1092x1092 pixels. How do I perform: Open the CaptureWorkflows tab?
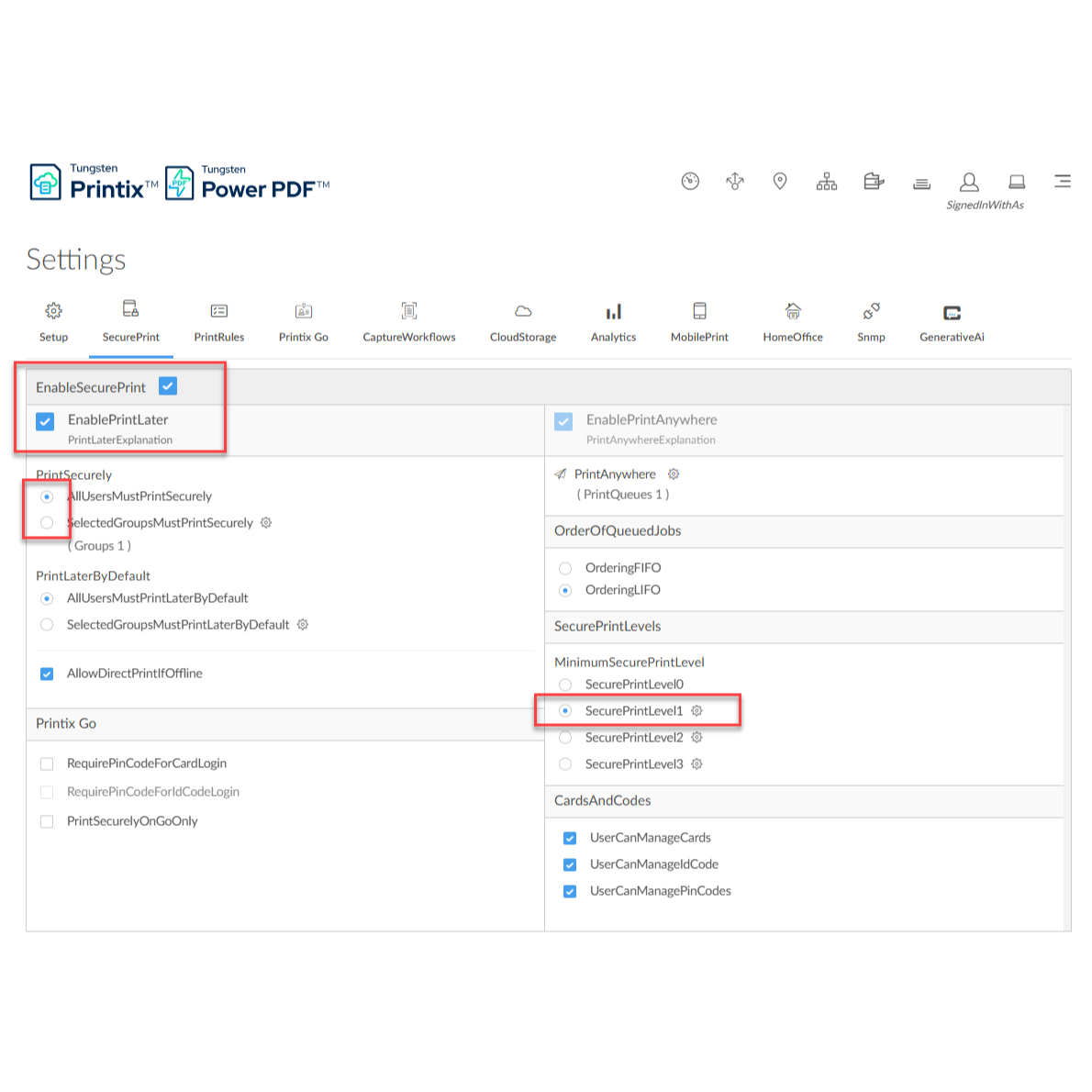[409, 322]
